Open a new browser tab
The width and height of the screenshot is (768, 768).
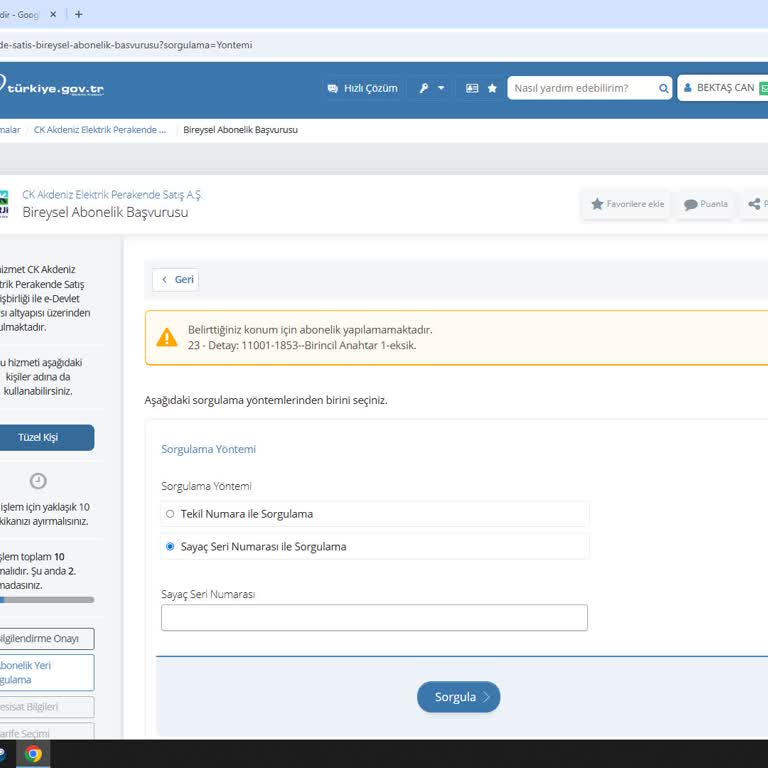(x=79, y=15)
